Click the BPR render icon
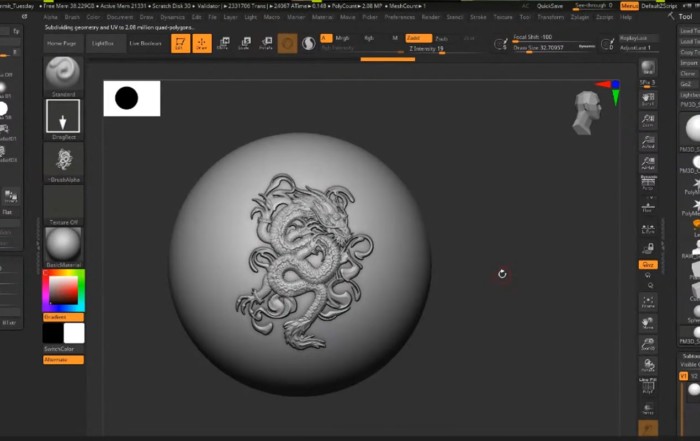700x441 pixels. coord(647,68)
